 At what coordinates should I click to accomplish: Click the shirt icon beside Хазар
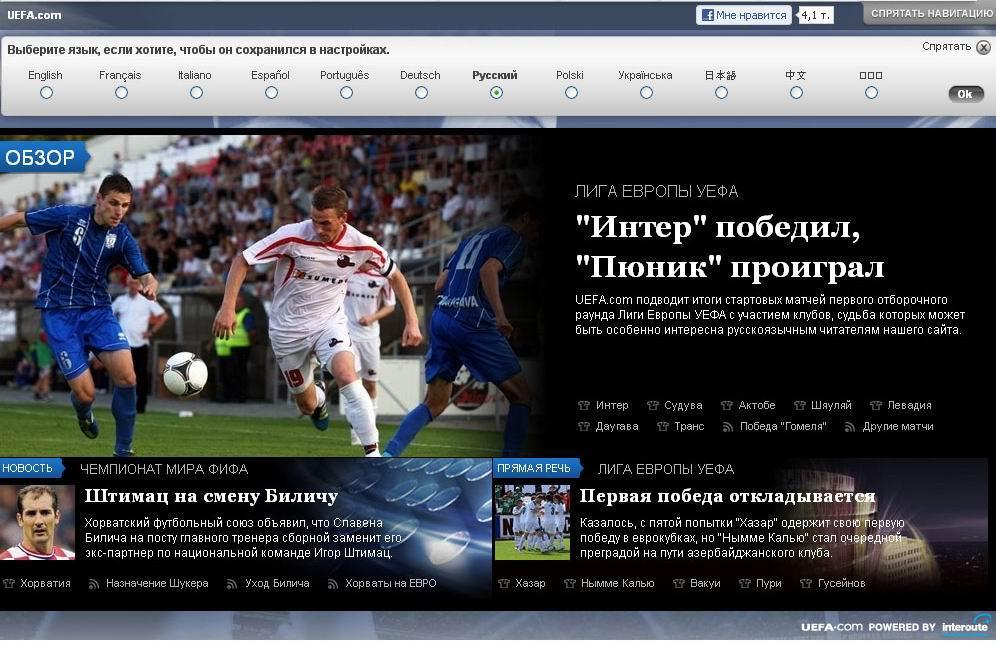(503, 584)
